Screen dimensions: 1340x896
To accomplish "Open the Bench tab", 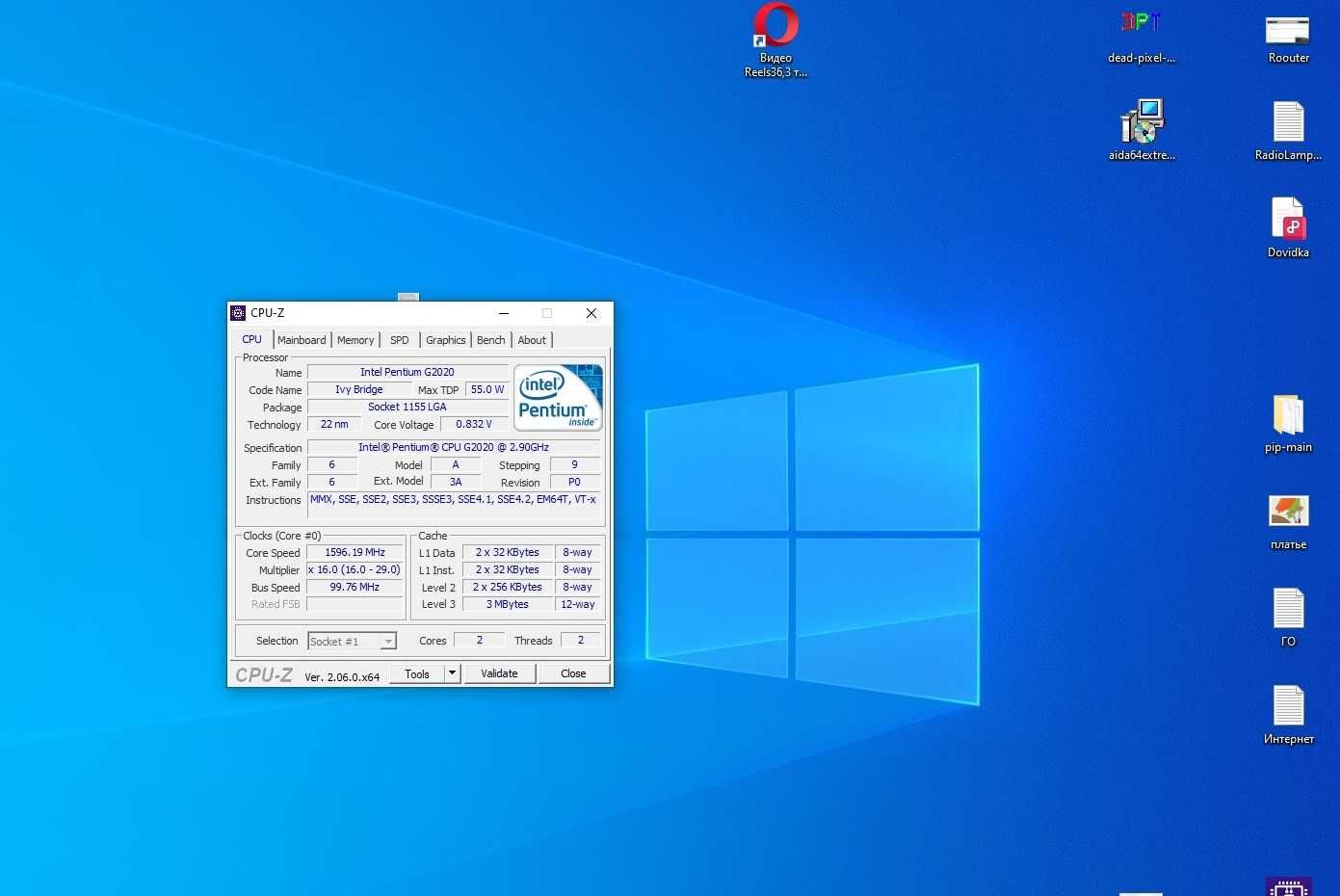I will tap(490, 340).
